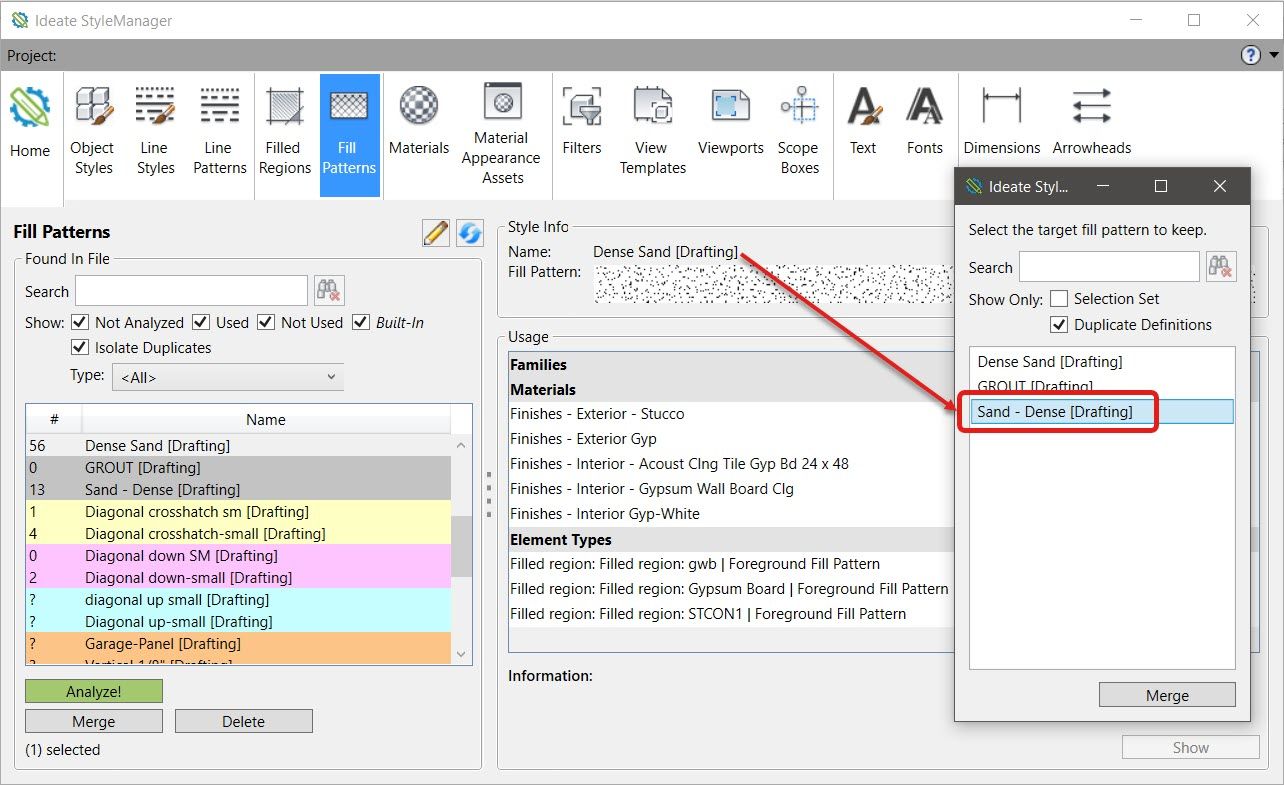Uncheck Isolate Duplicates
Viewport: 1284px width, 785px height.
(x=80, y=348)
